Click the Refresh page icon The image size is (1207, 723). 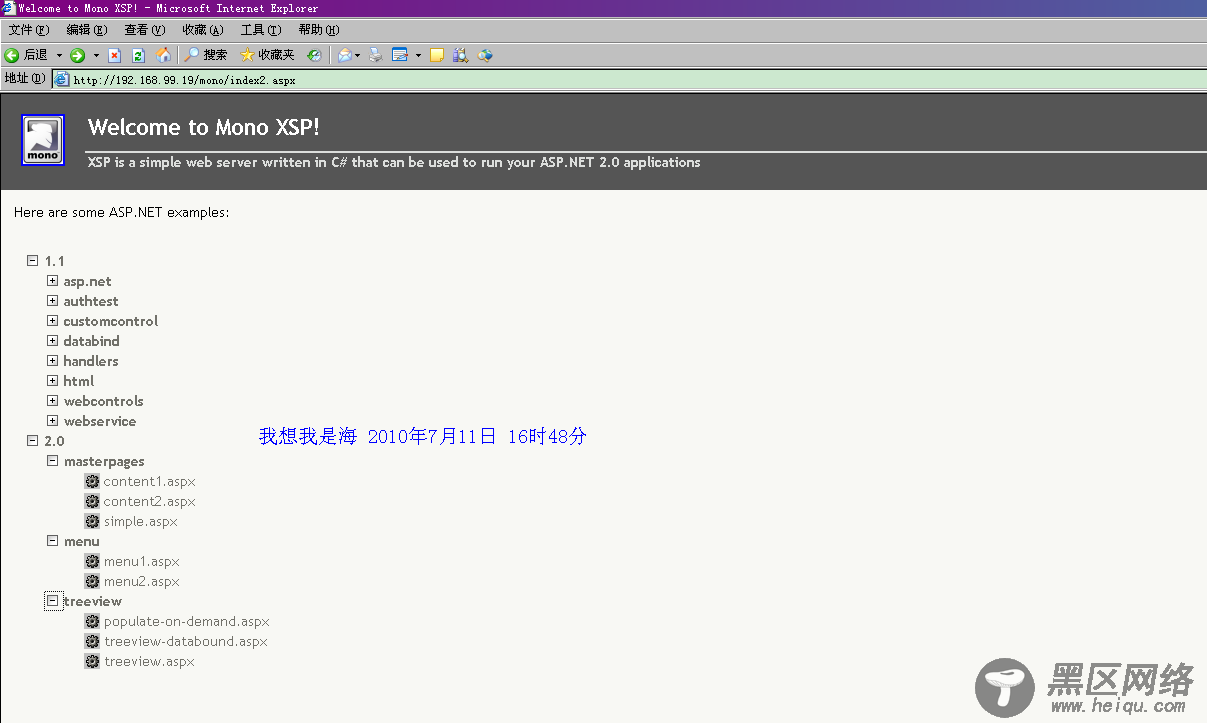coord(138,55)
